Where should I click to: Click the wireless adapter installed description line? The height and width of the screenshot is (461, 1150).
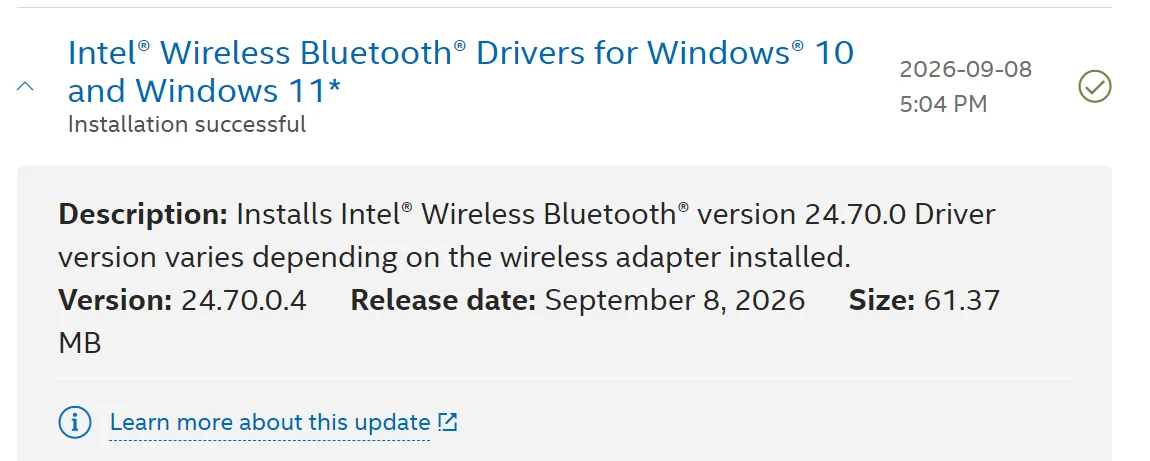tap(454, 258)
